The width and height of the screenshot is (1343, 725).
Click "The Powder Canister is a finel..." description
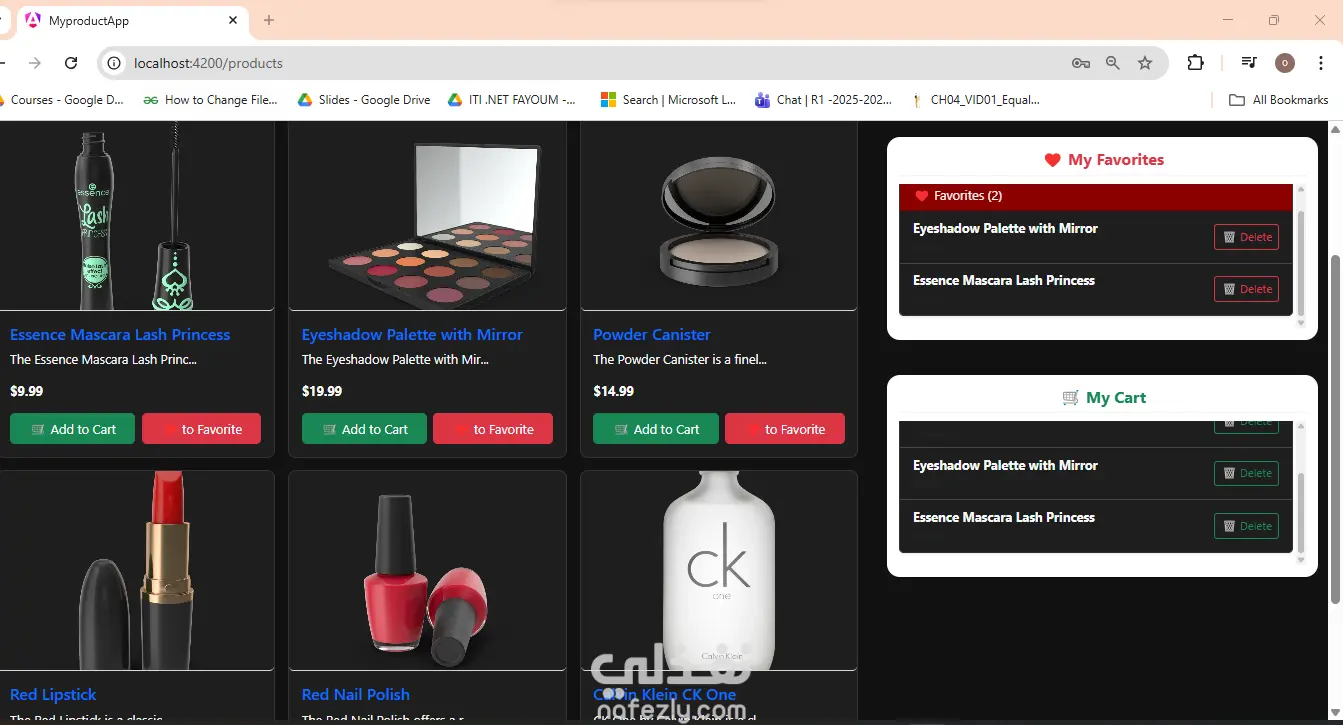(680, 360)
